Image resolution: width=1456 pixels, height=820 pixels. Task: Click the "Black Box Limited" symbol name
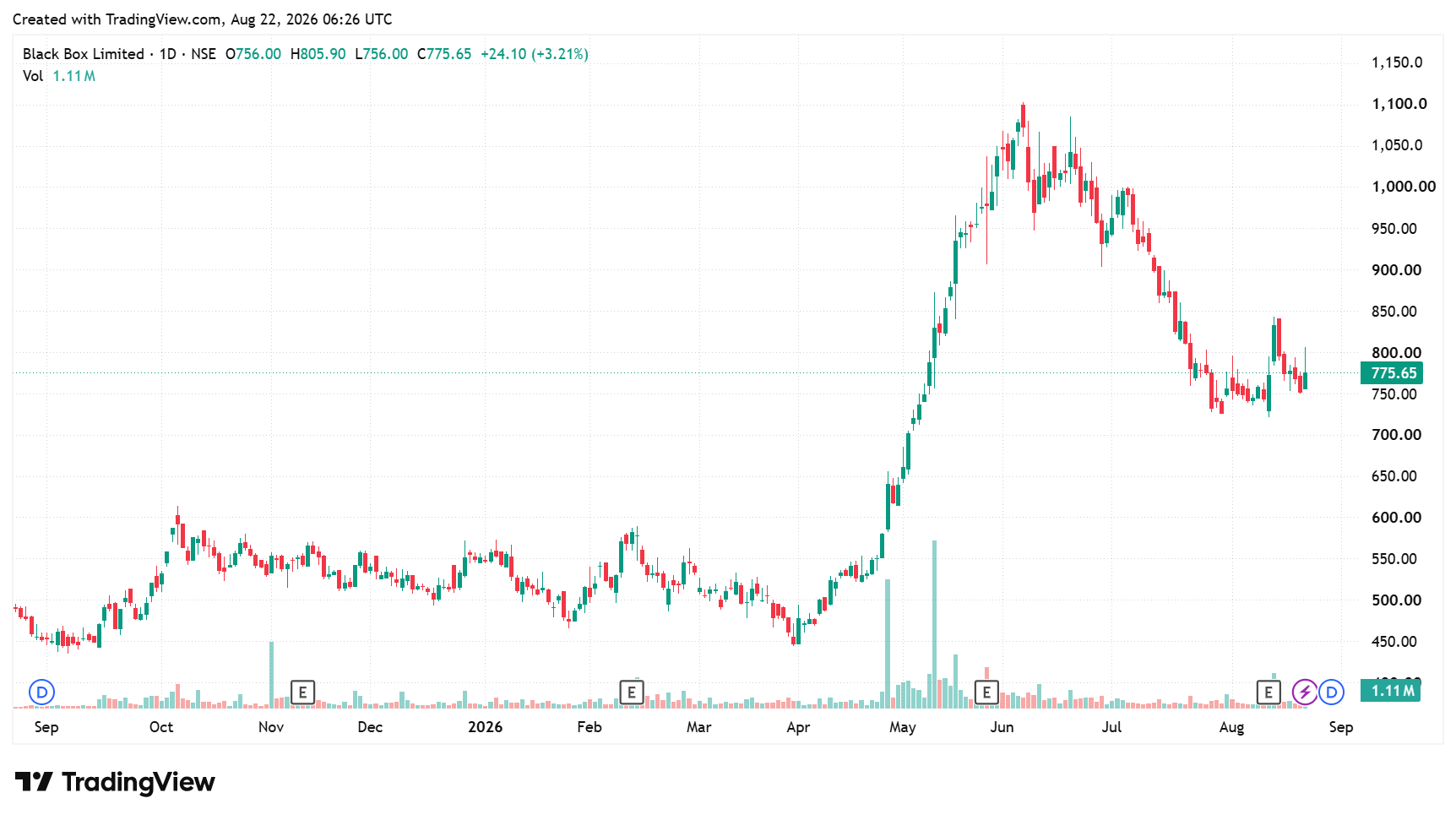point(84,54)
